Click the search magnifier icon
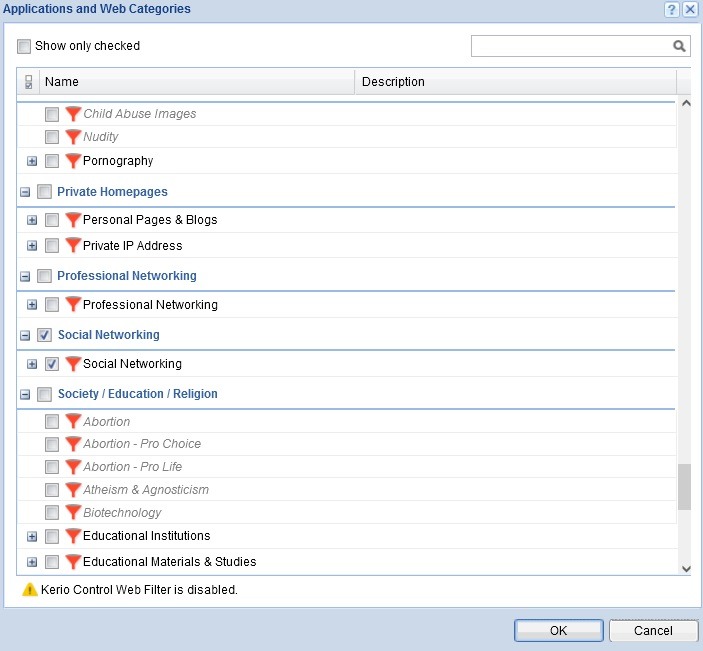The height and width of the screenshot is (651, 703). 679,46
